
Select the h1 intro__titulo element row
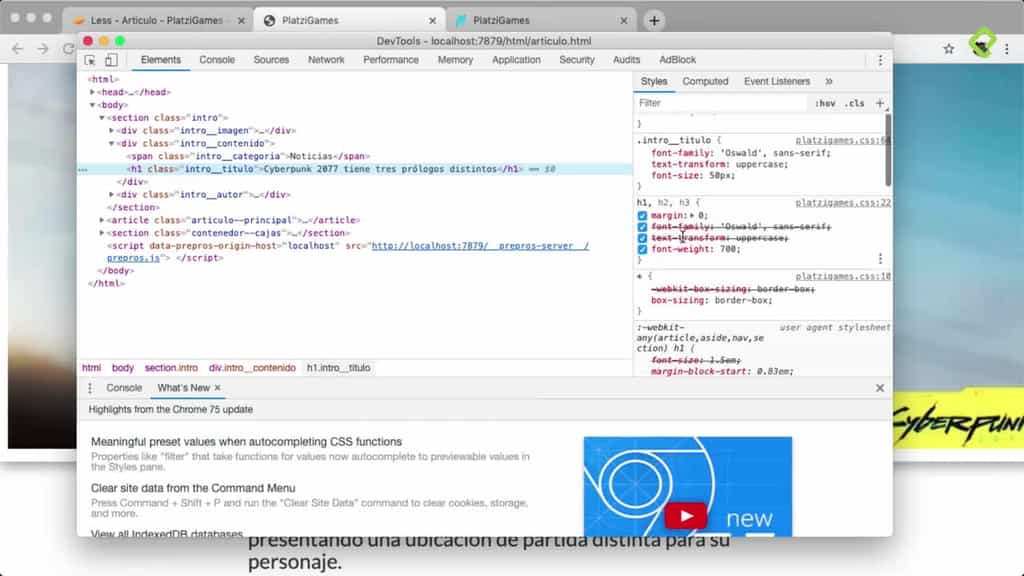coord(355,169)
